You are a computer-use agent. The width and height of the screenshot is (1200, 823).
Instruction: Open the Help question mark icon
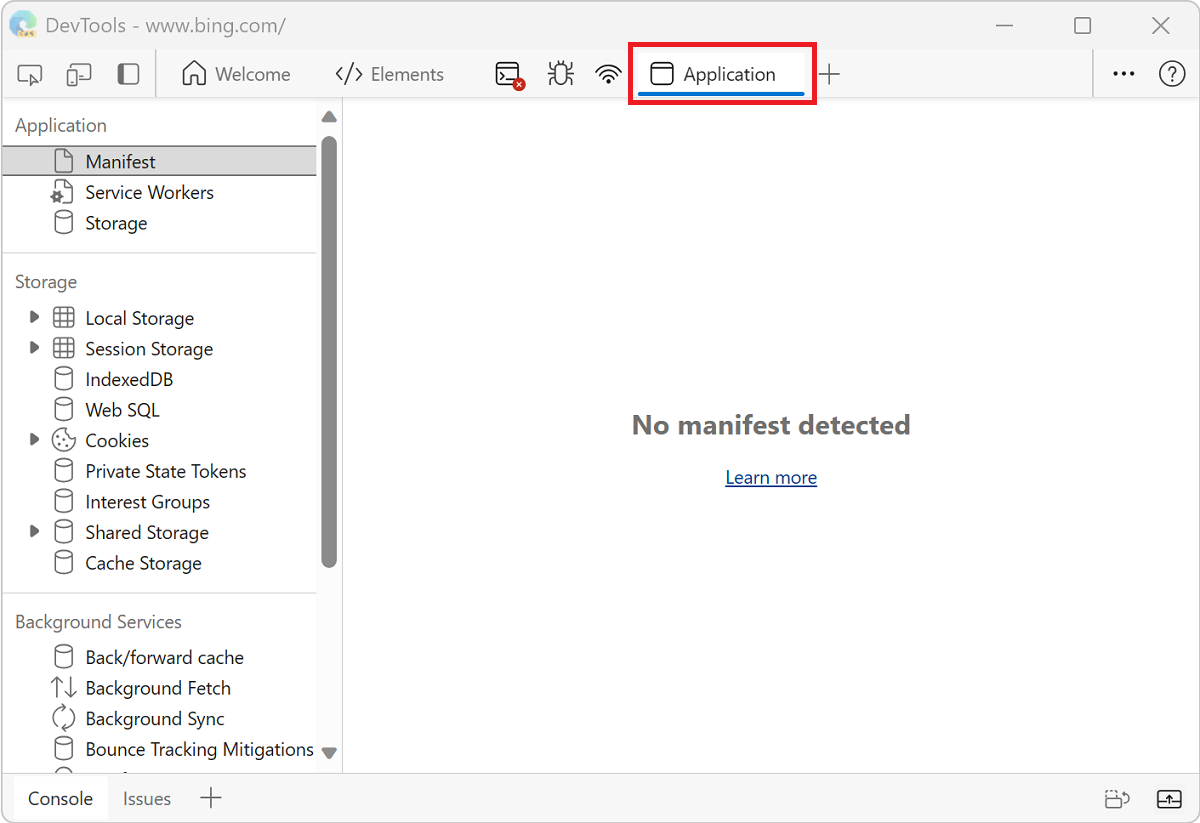(x=1172, y=74)
